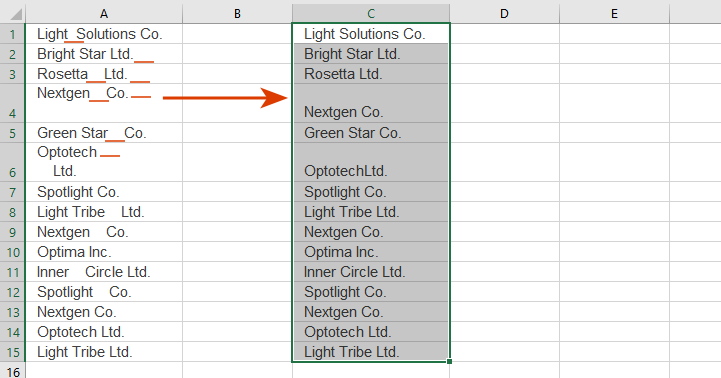Screen dimensions: 721x378
Task: Click cell C7 'Spotlight Co.'
Action: (371, 192)
